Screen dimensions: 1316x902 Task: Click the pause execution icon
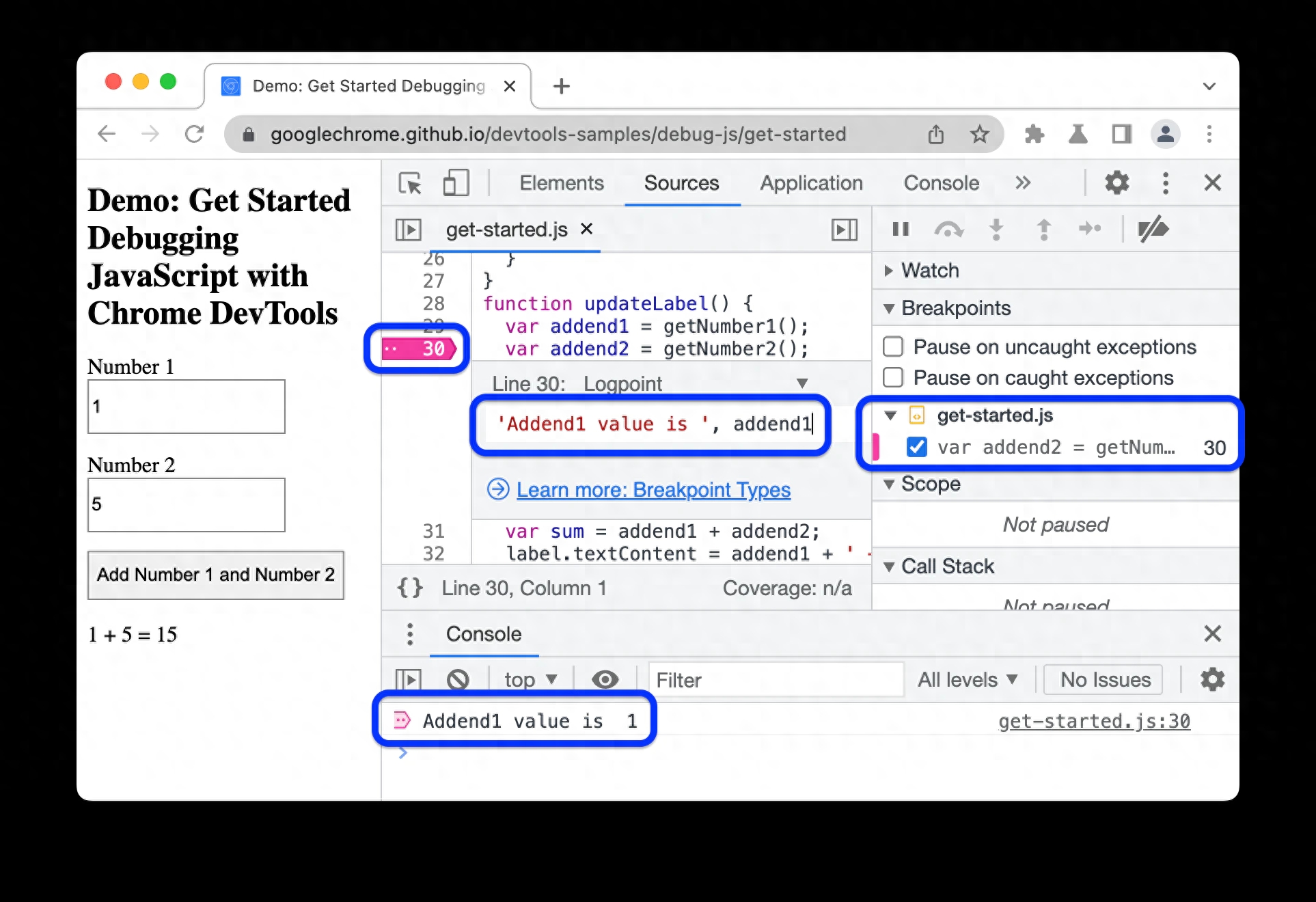899,229
